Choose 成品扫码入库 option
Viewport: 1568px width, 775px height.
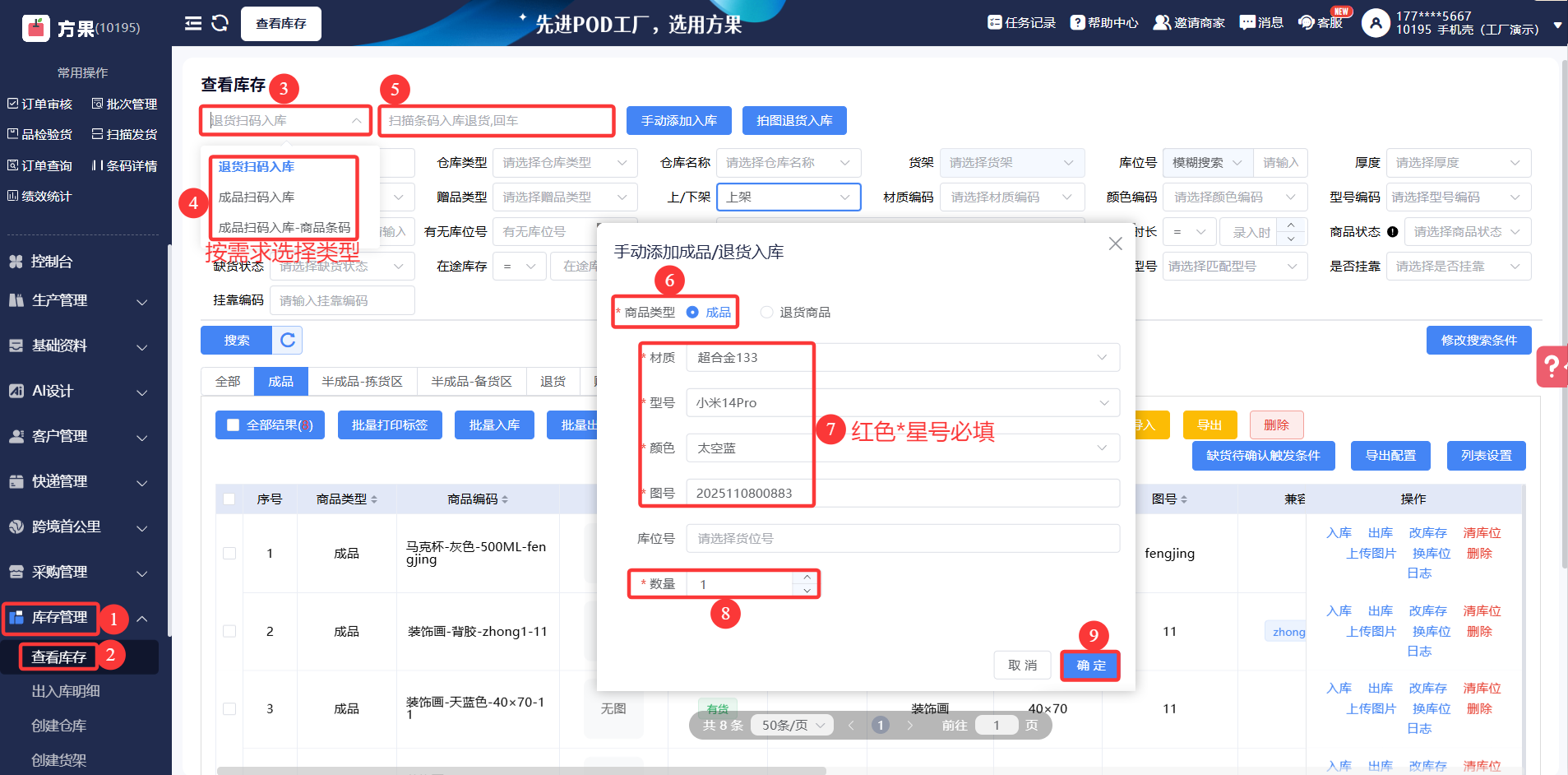pos(257,197)
